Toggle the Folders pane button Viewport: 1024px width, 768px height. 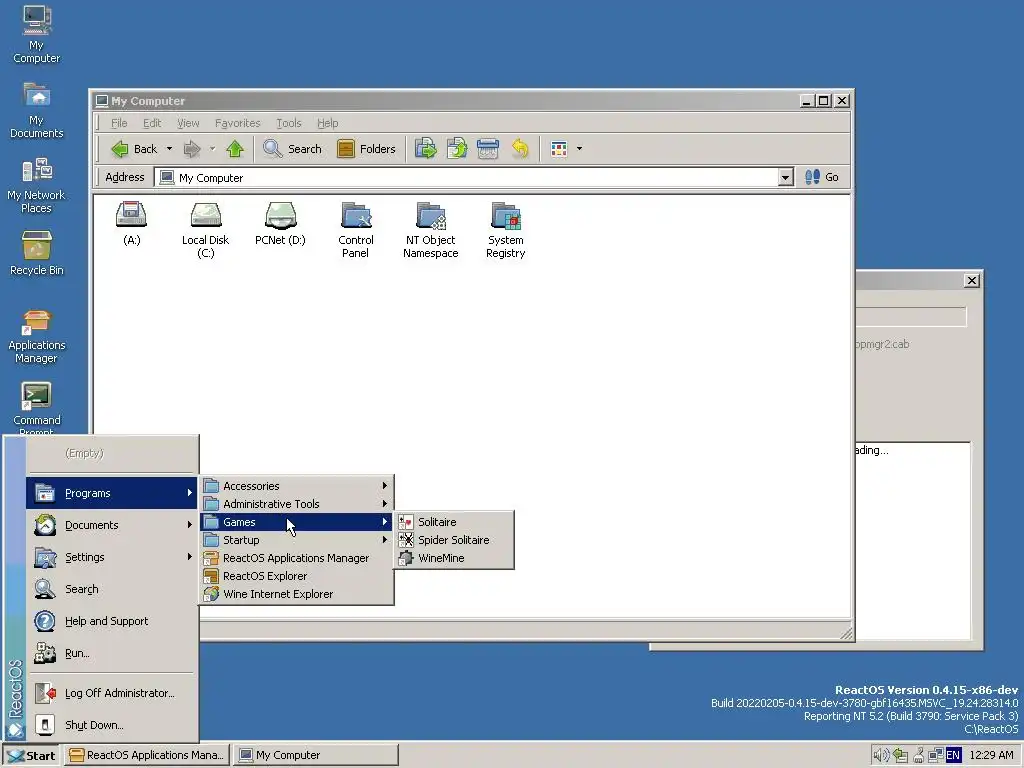366,149
